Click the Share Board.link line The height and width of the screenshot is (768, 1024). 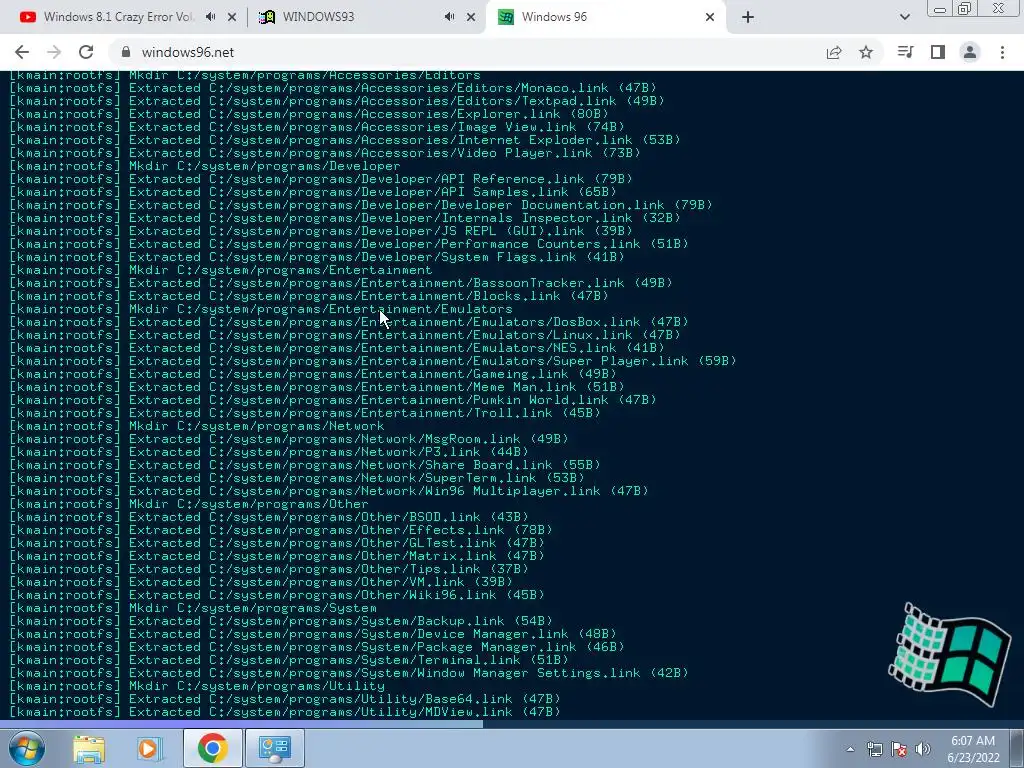305,465
